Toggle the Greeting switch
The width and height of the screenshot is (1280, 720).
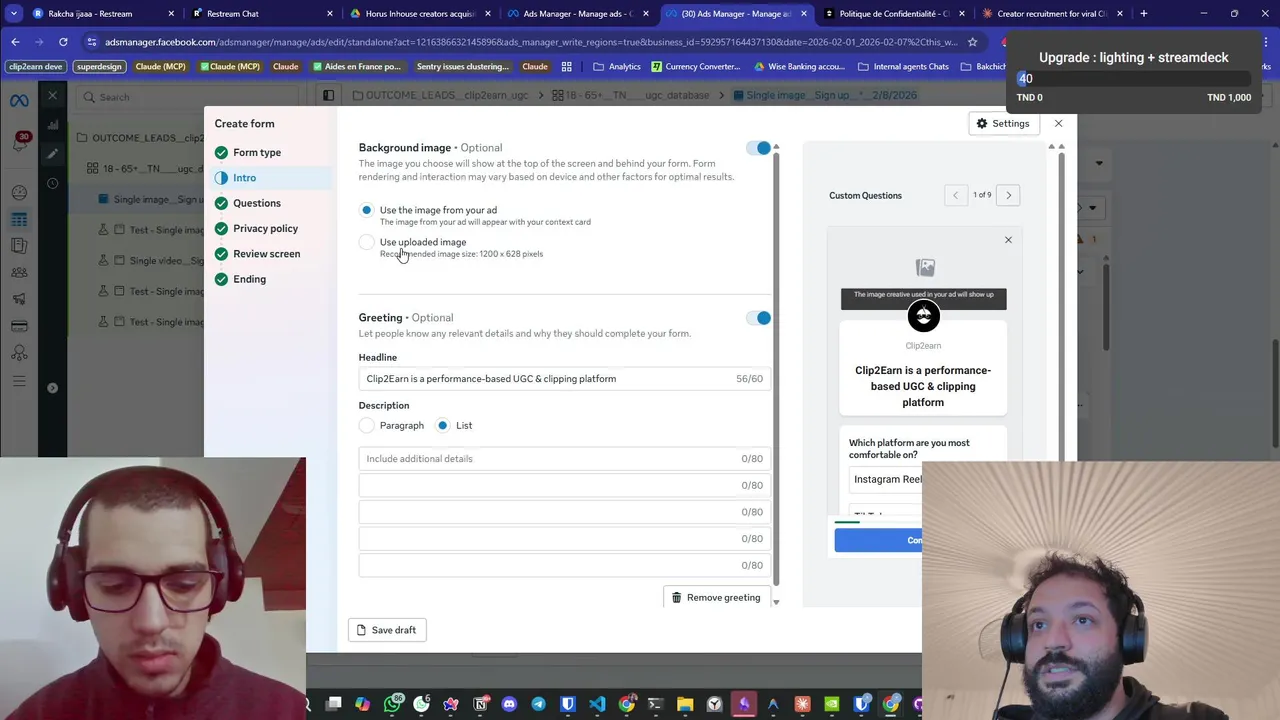click(759, 318)
